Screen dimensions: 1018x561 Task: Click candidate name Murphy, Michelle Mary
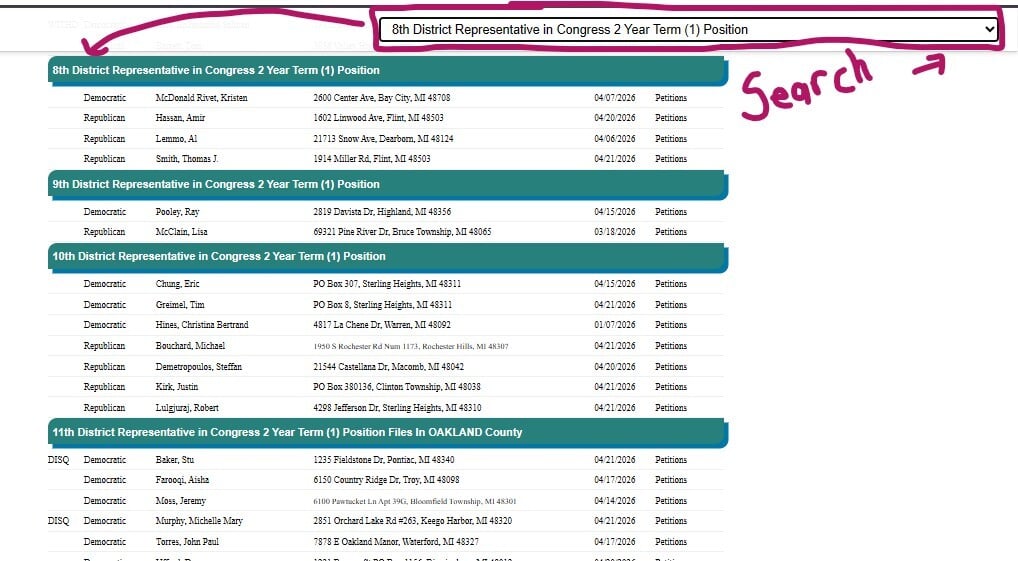(199, 521)
